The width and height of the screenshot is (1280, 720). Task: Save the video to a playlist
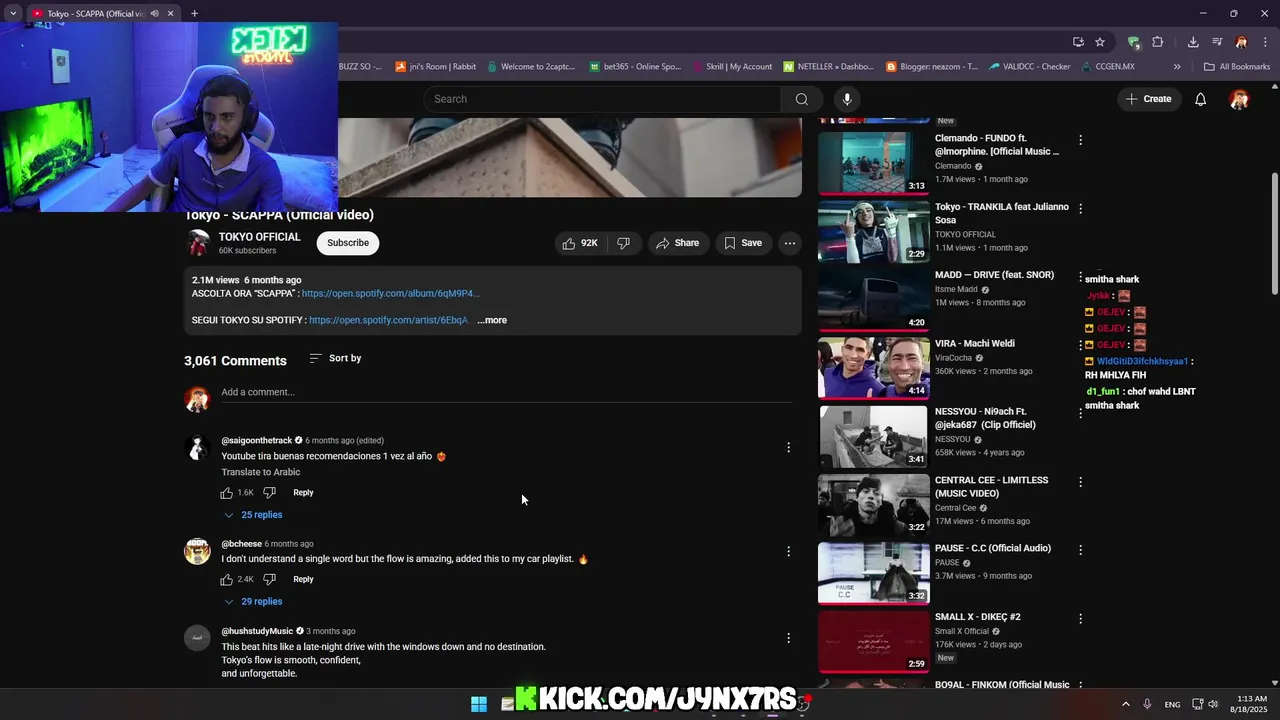[743, 243]
